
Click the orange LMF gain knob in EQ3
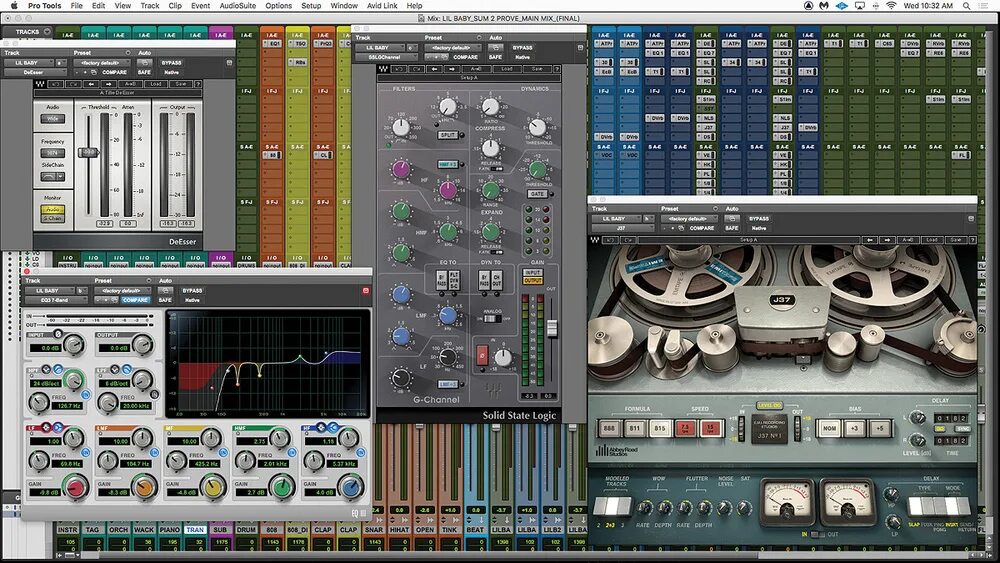click(x=144, y=488)
